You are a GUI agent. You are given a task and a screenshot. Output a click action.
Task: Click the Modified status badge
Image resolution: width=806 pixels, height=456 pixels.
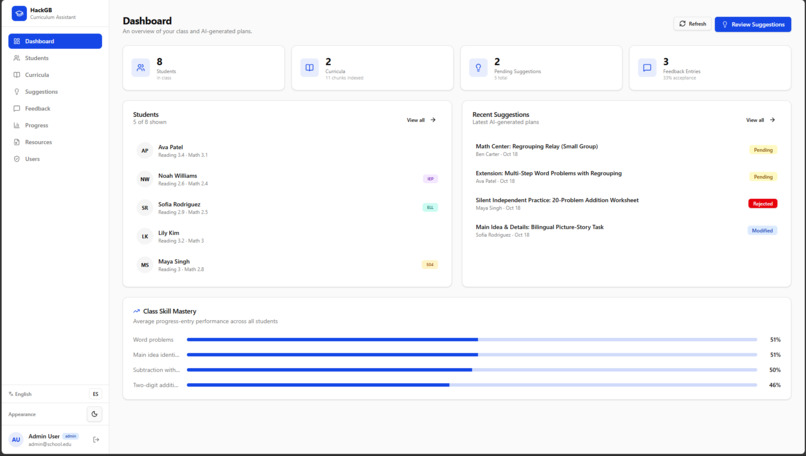(x=762, y=230)
